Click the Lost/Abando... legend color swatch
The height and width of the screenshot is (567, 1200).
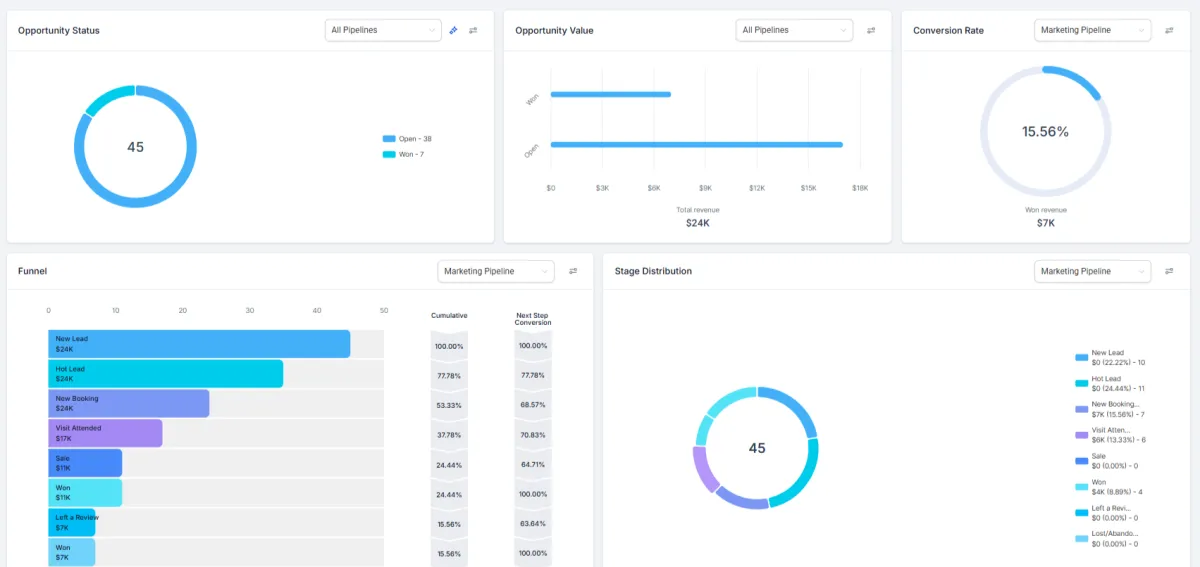(x=1081, y=538)
